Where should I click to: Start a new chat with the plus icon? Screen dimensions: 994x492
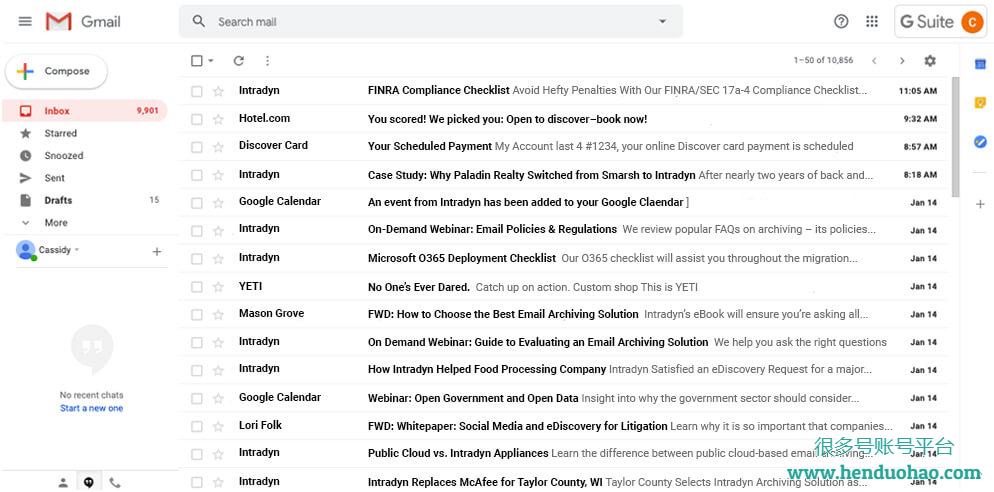tap(157, 252)
